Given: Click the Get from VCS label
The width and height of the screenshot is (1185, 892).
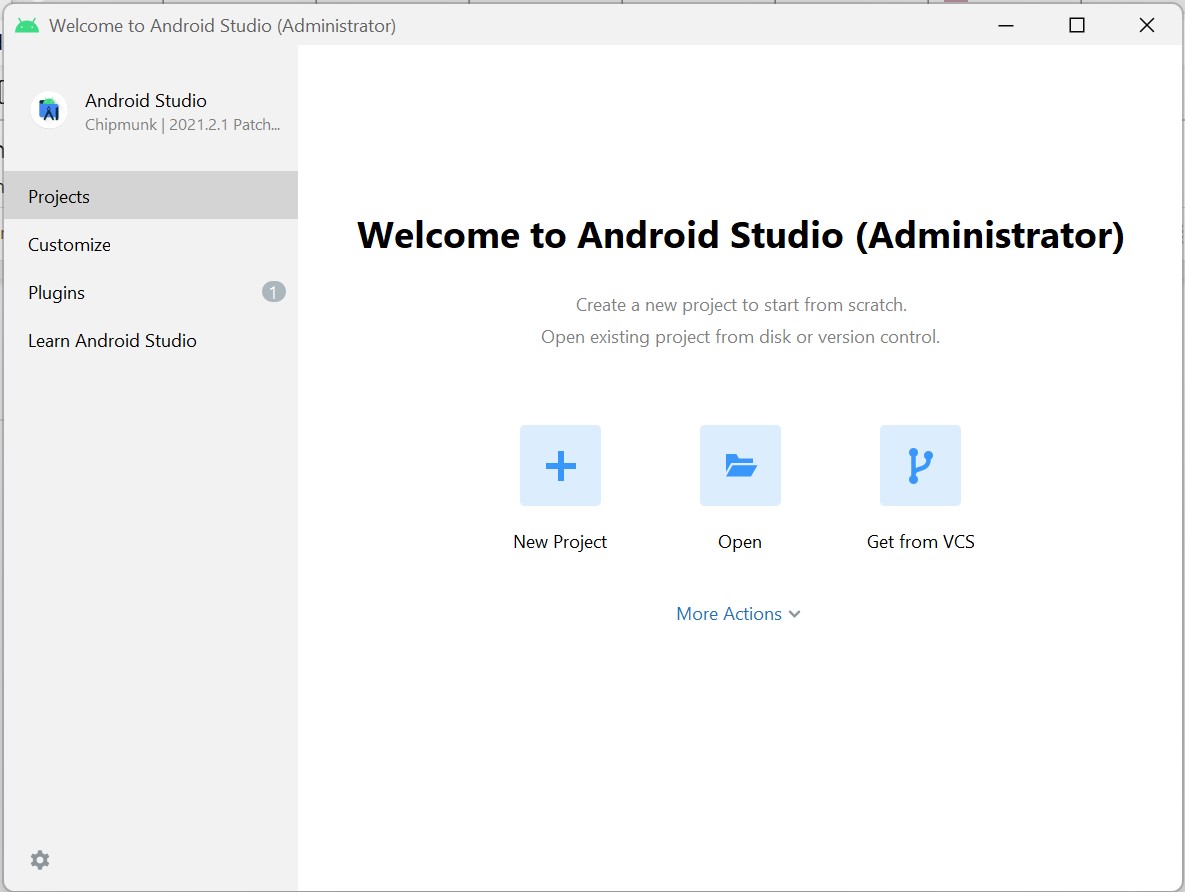Looking at the screenshot, I should point(920,541).
